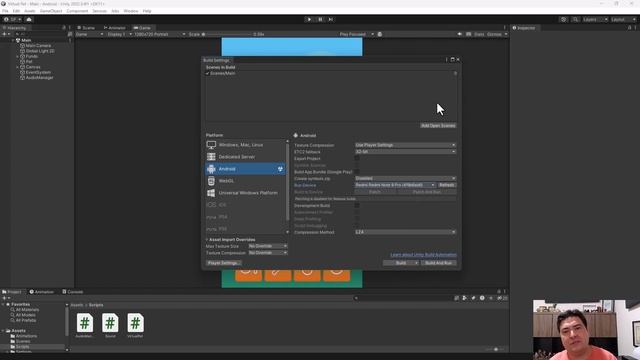
Task: Open the GameObject menu
Action: point(51,11)
